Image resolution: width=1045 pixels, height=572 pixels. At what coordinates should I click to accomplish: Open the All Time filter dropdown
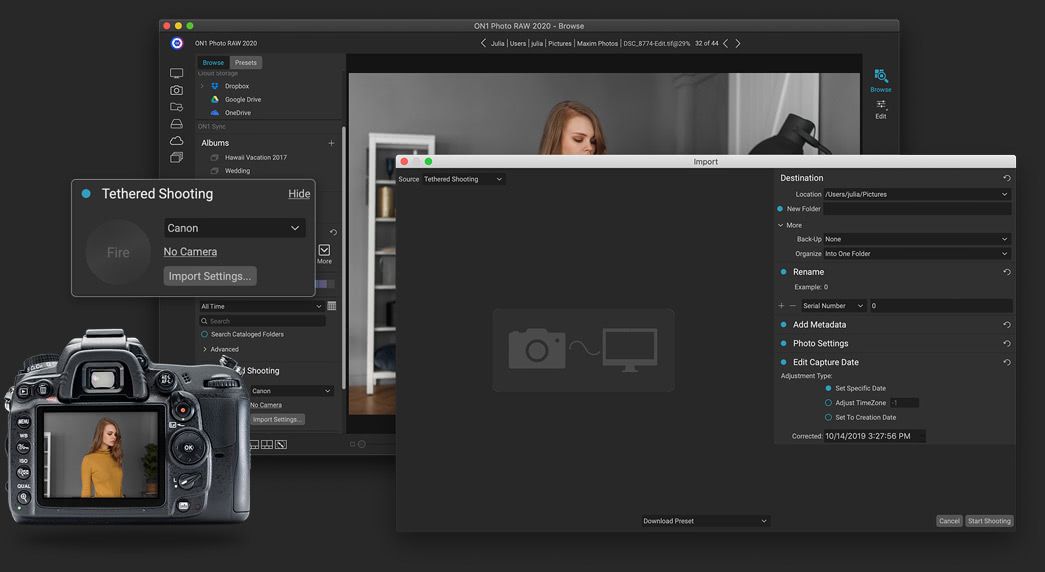261,306
